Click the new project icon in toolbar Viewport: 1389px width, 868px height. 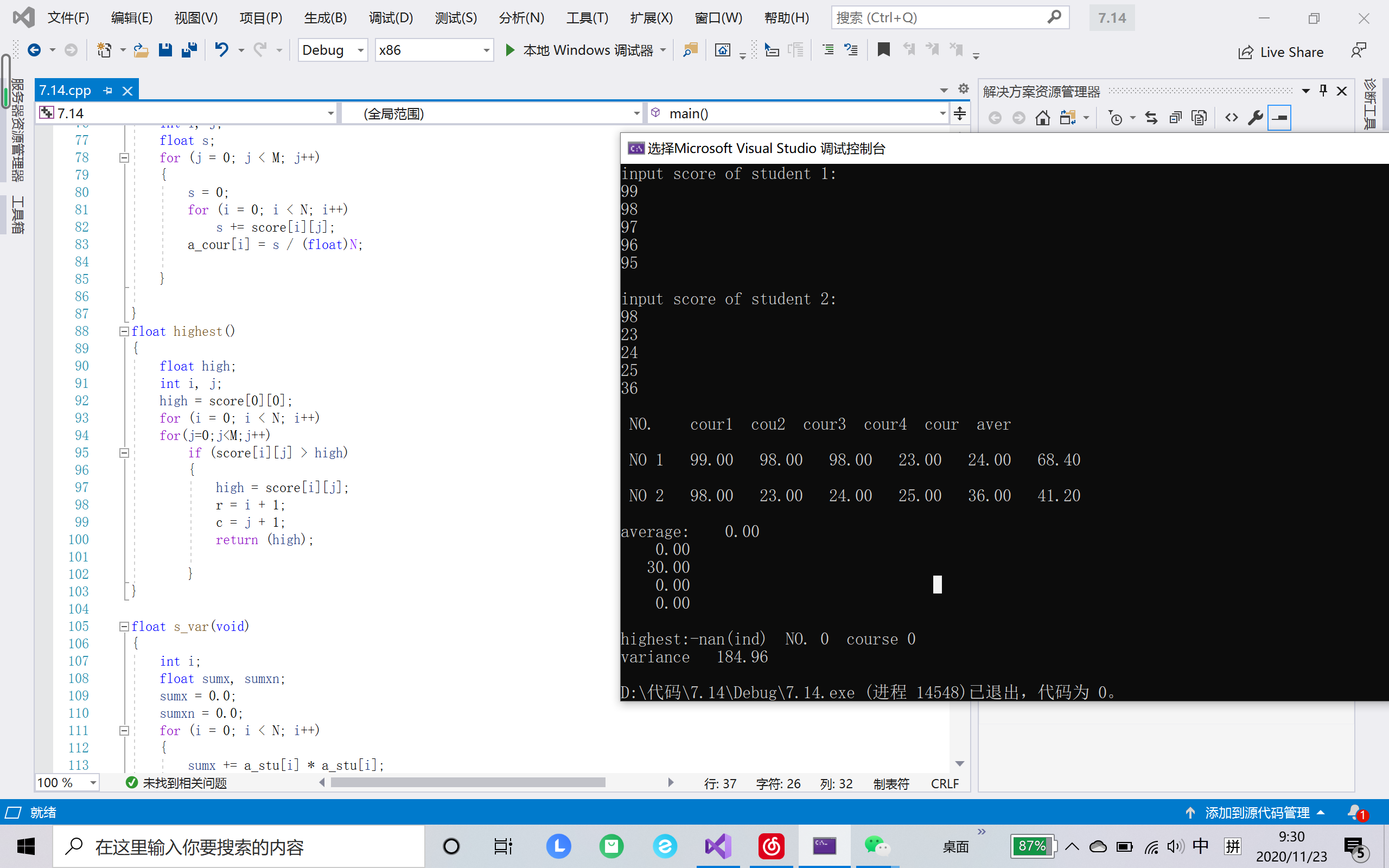coord(104,50)
